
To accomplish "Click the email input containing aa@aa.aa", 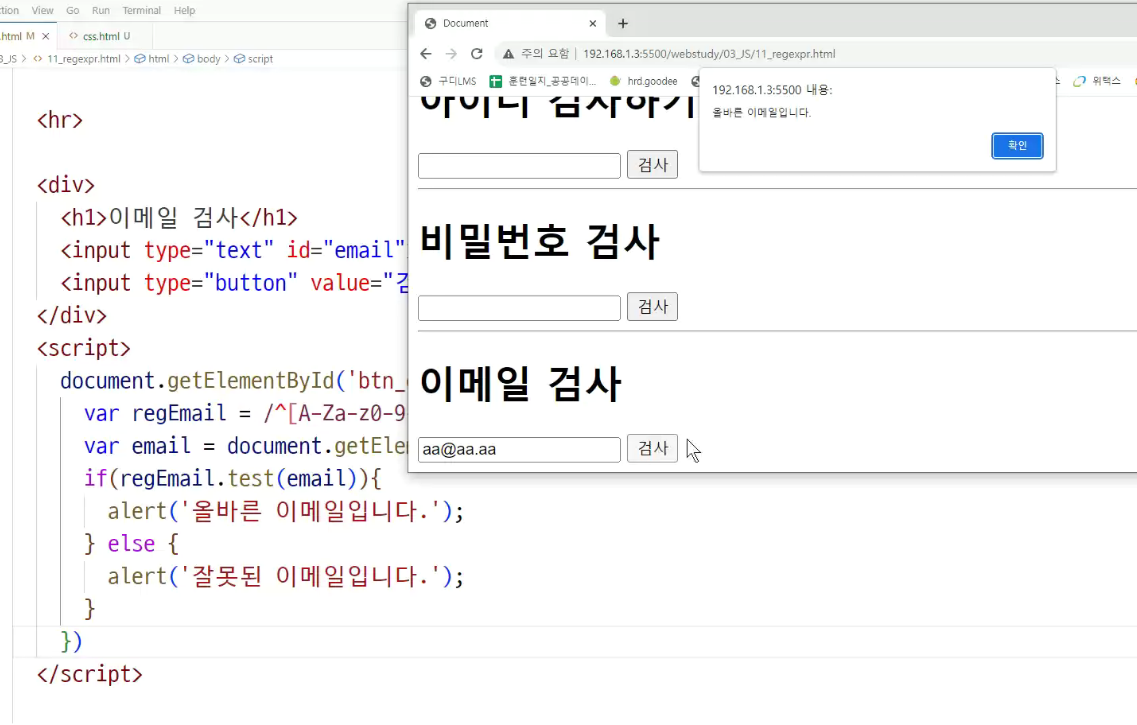I will point(519,450).
